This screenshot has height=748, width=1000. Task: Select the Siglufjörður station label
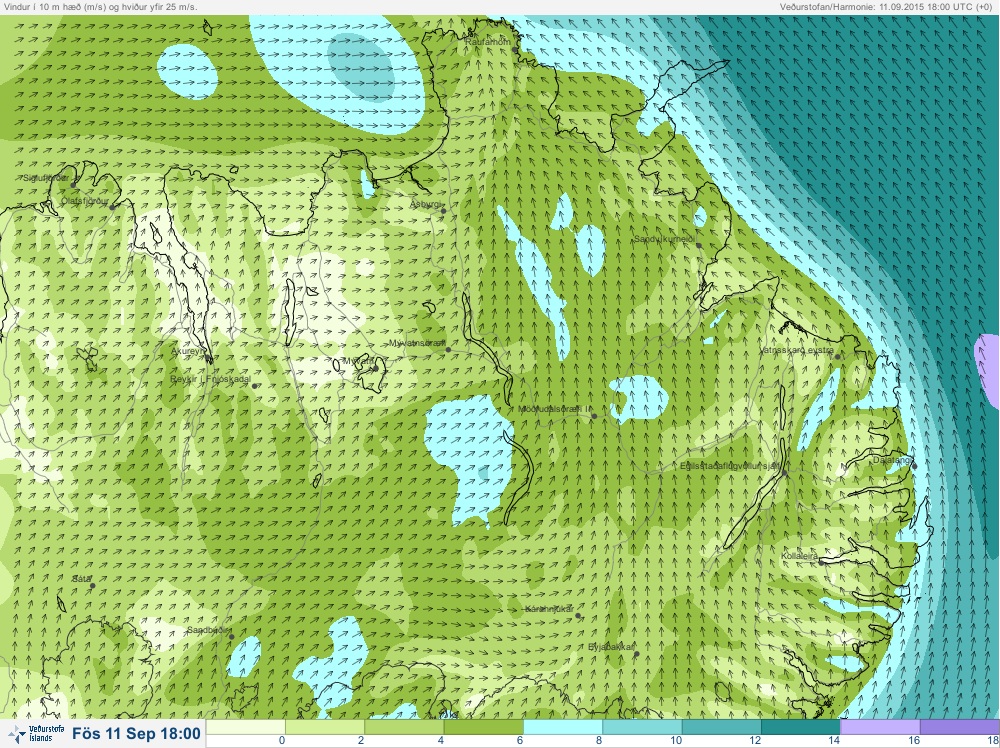[46, 178]
